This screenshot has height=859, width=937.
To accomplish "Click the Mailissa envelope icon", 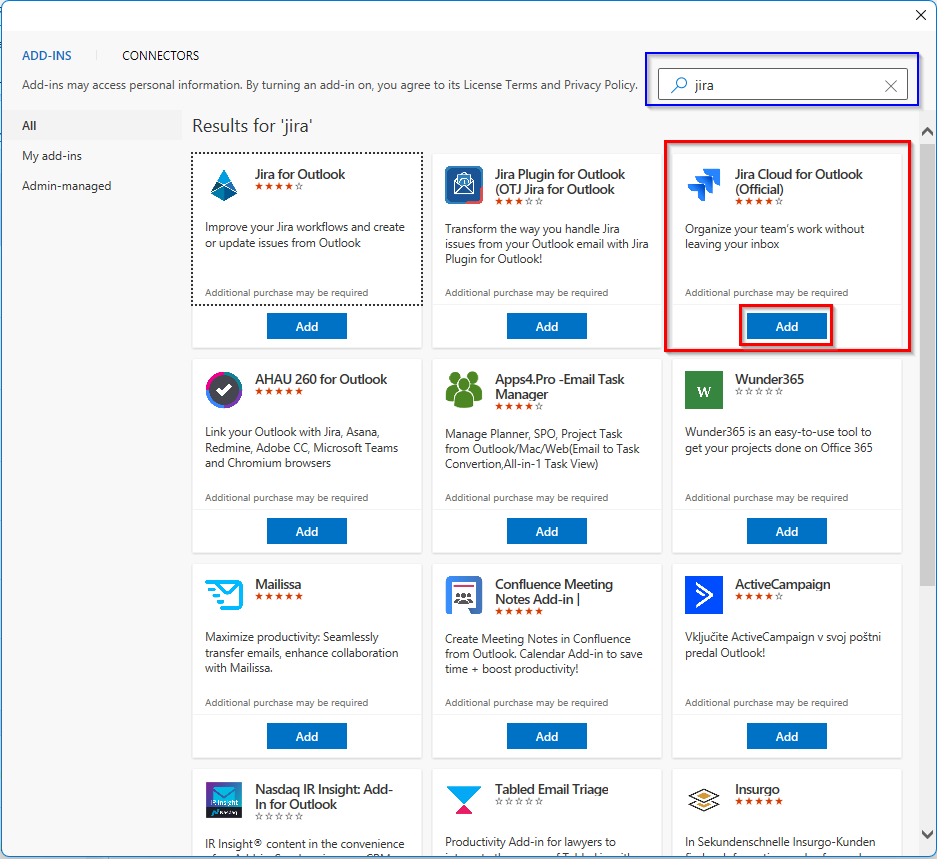I will point(224,595).
